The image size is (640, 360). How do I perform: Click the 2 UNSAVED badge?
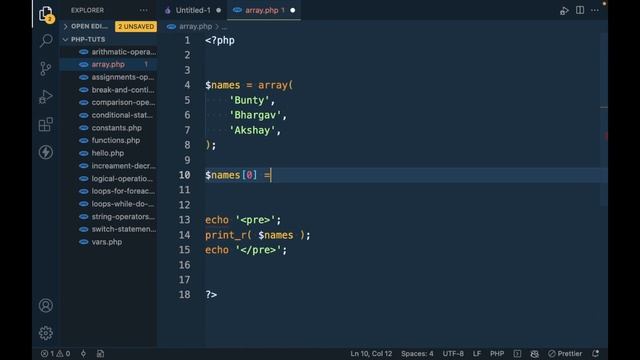click(136, 27)
